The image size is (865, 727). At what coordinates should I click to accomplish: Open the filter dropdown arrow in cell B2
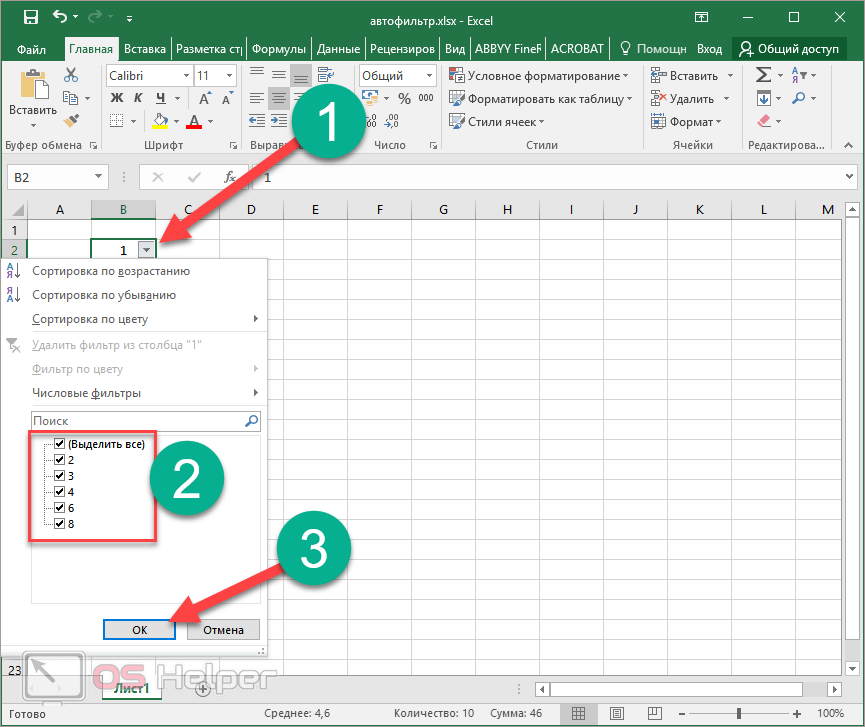pyautogui.click(x=147, y=250)
